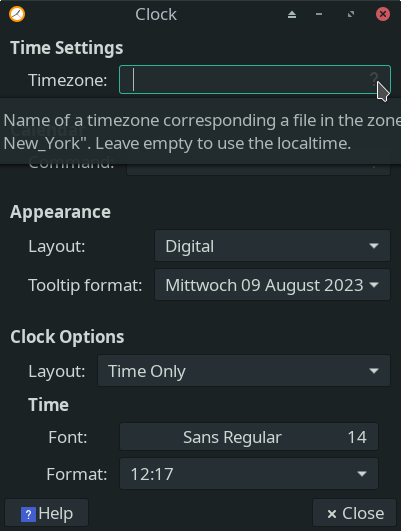Viewport: 401px width, 531px height.
Task: Open the time Format dropdown showing 12:17
Action: tap(249, 473)
